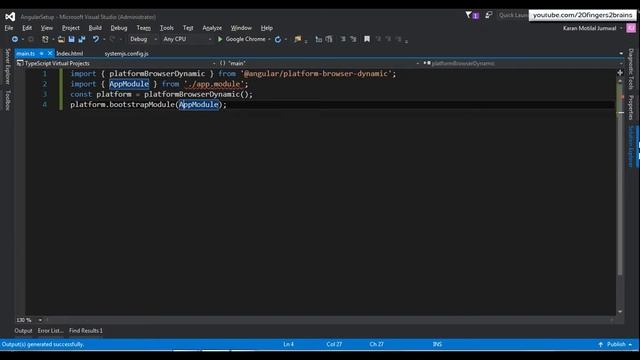
Task: Open the Find Results 1 tab
Action: click(x=86, y=331)
